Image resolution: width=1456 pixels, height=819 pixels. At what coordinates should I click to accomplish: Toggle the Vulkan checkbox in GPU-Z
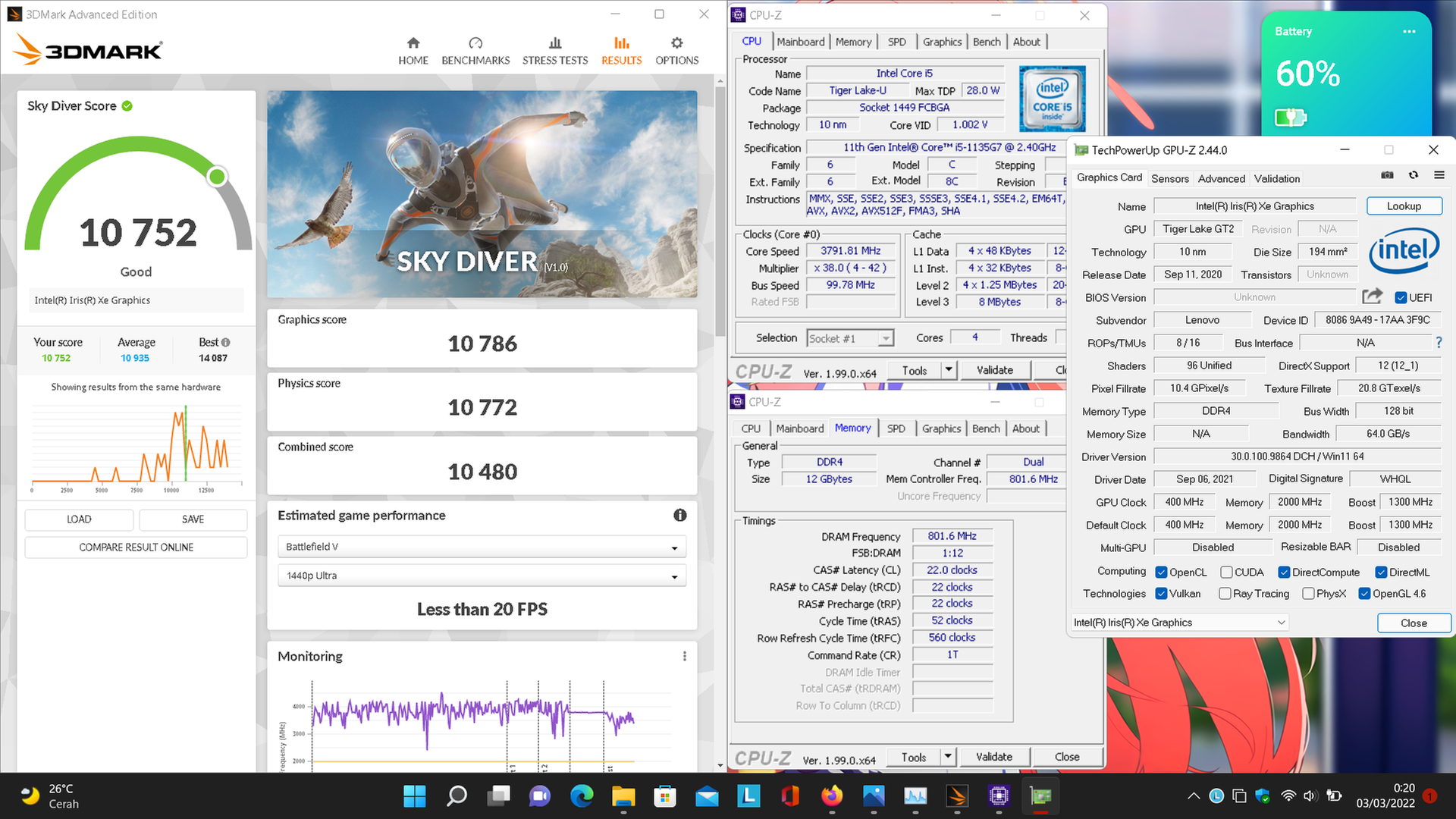[x=1161, y=593]
